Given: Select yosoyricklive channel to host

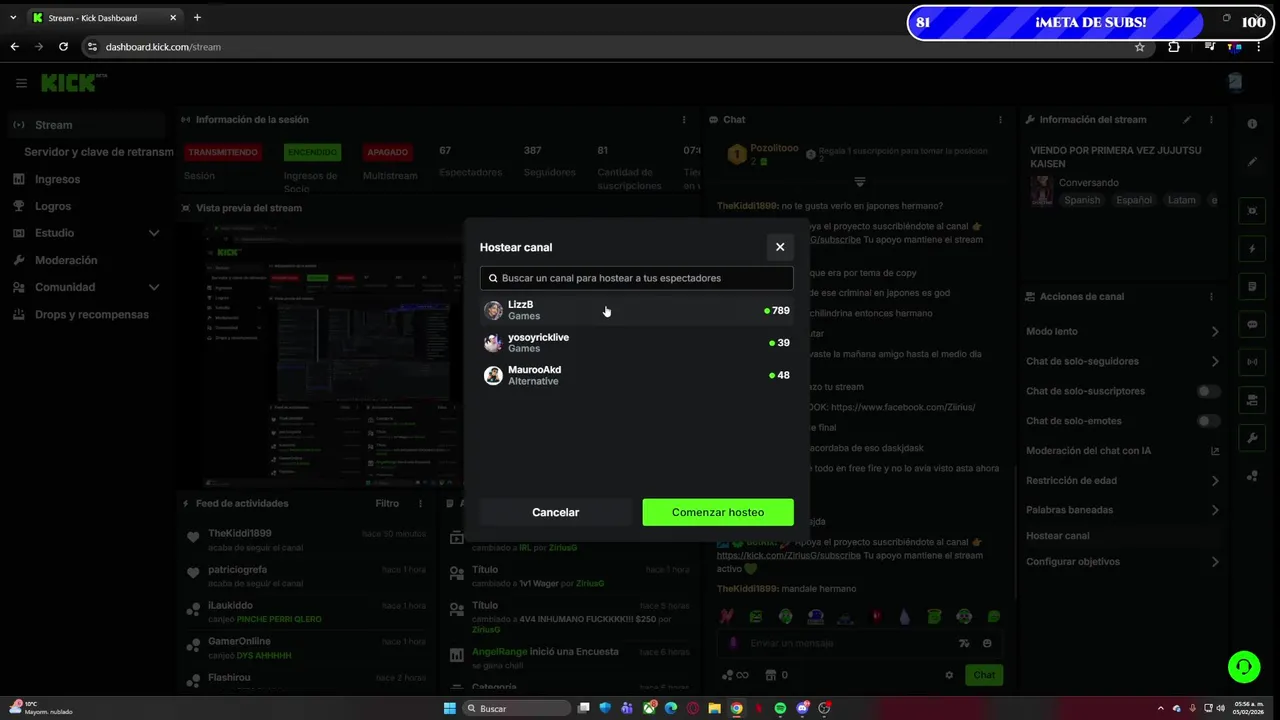Looking at the screenshot, I should 636,343.
